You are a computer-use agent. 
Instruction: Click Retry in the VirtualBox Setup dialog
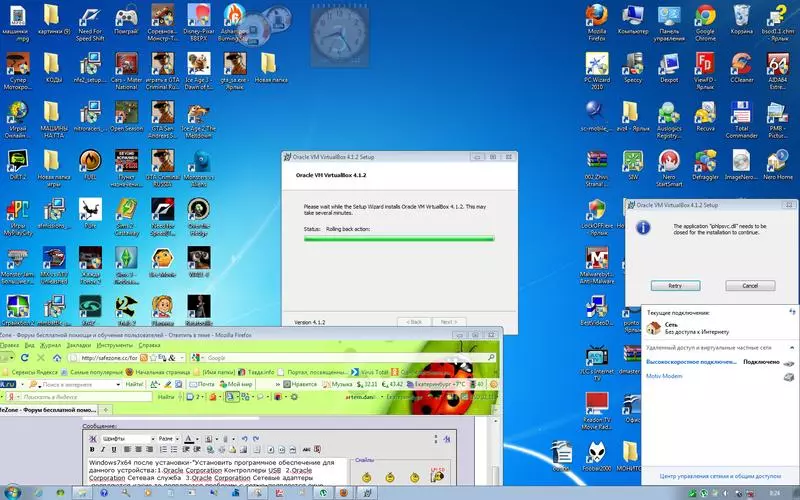tap(675, 286)
